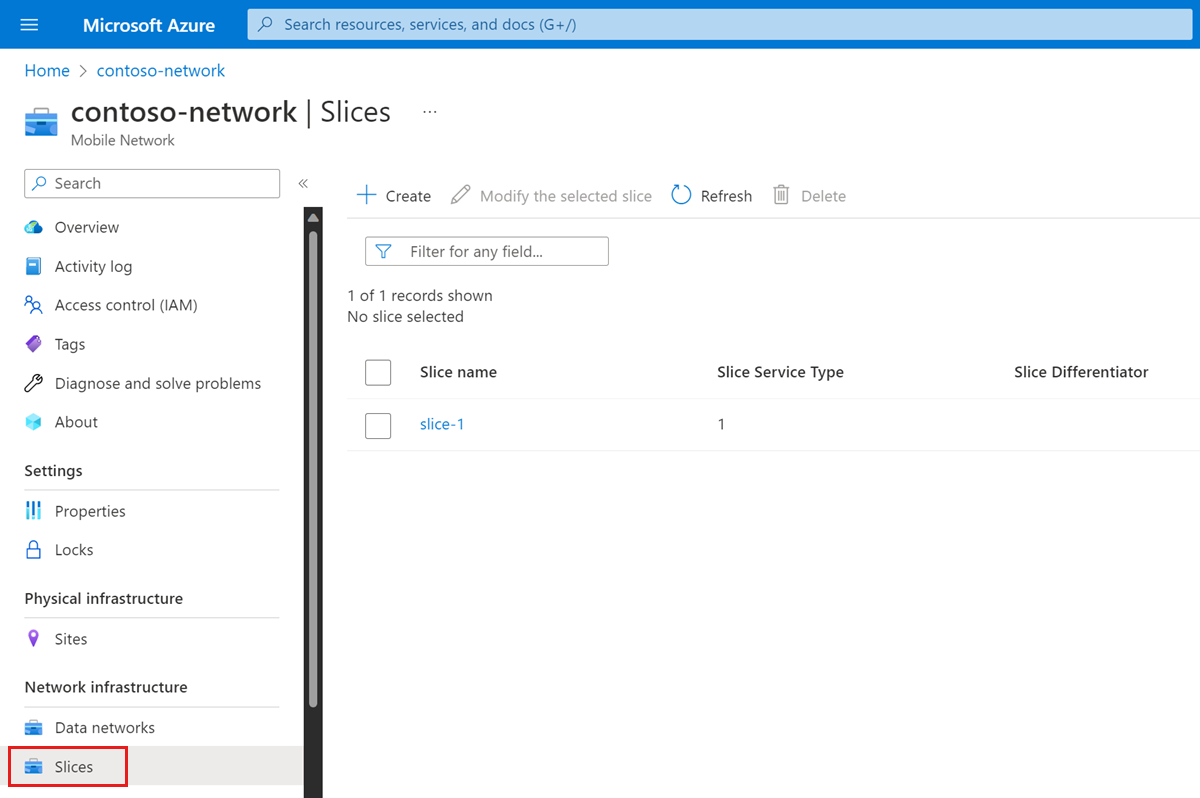Open the filter field dropdown
Screen dimensions: 1200x798
486,251
